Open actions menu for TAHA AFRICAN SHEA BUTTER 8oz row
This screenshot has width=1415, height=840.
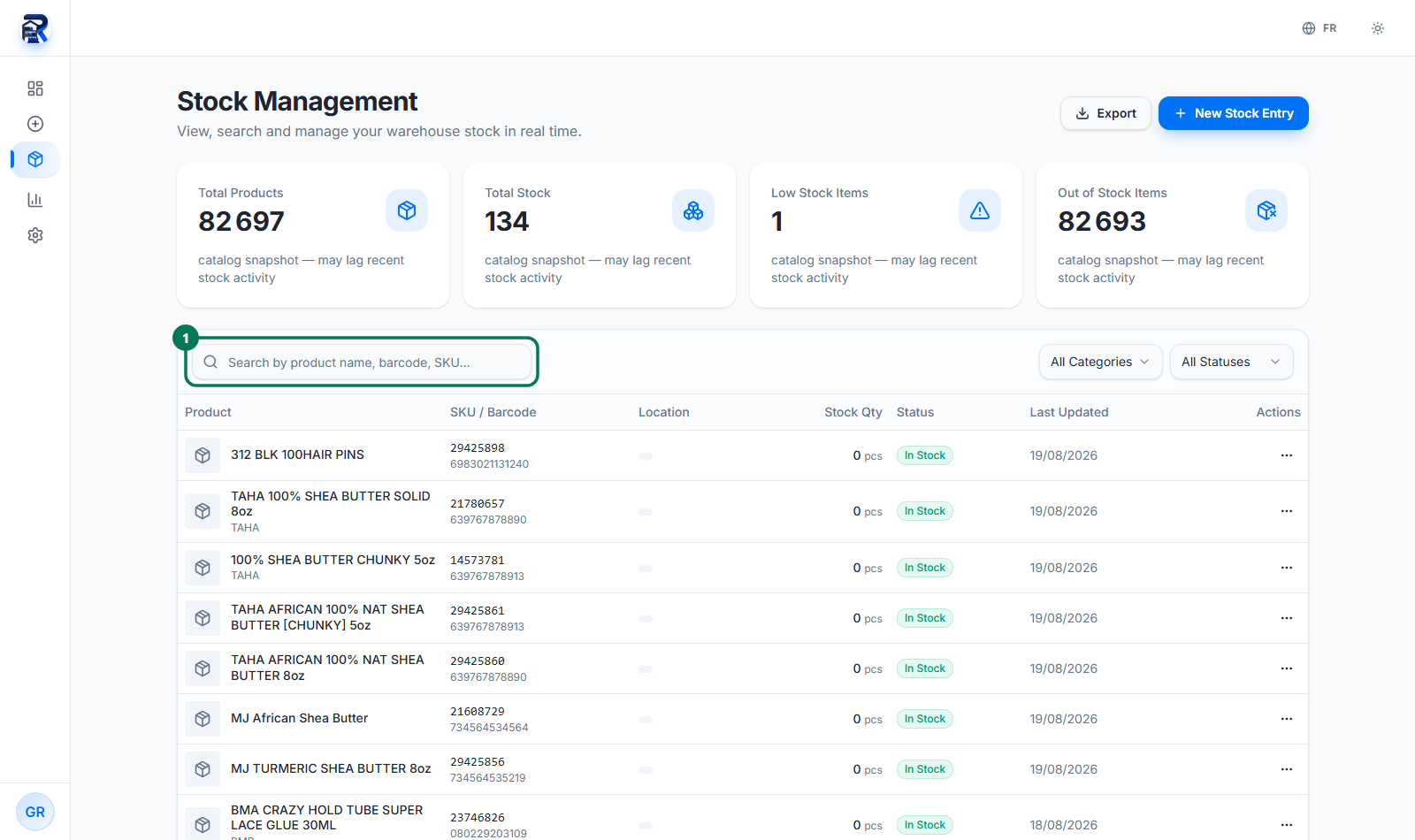point(1287,668)
